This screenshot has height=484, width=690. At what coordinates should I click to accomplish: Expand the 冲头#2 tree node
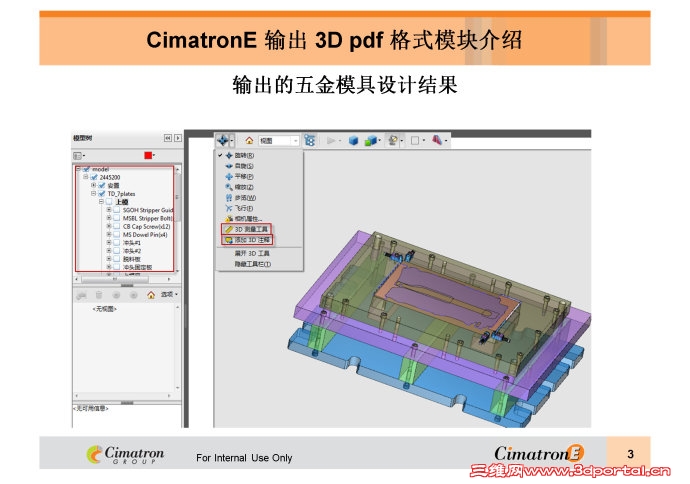tap(109, 250)
